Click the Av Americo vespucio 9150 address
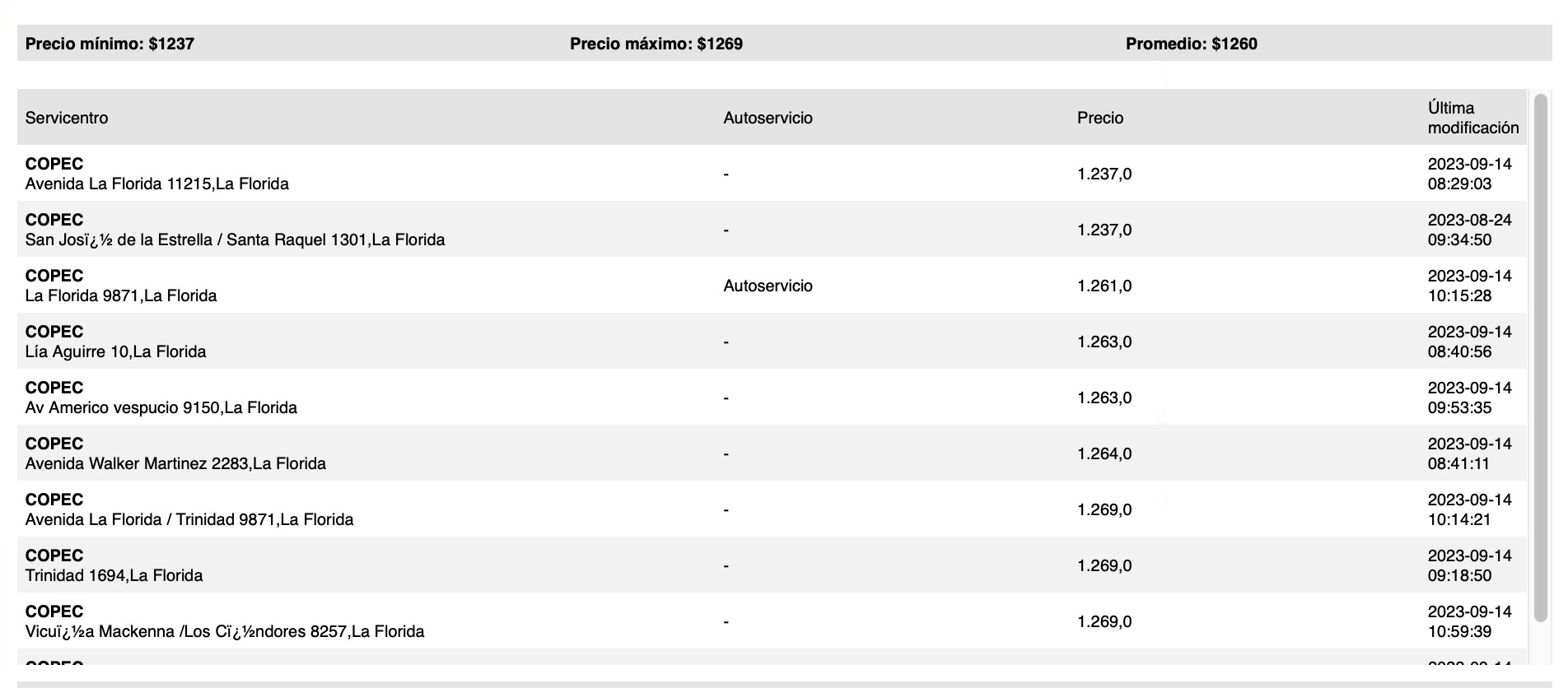1568x688 pixels. tap(161, 407)
